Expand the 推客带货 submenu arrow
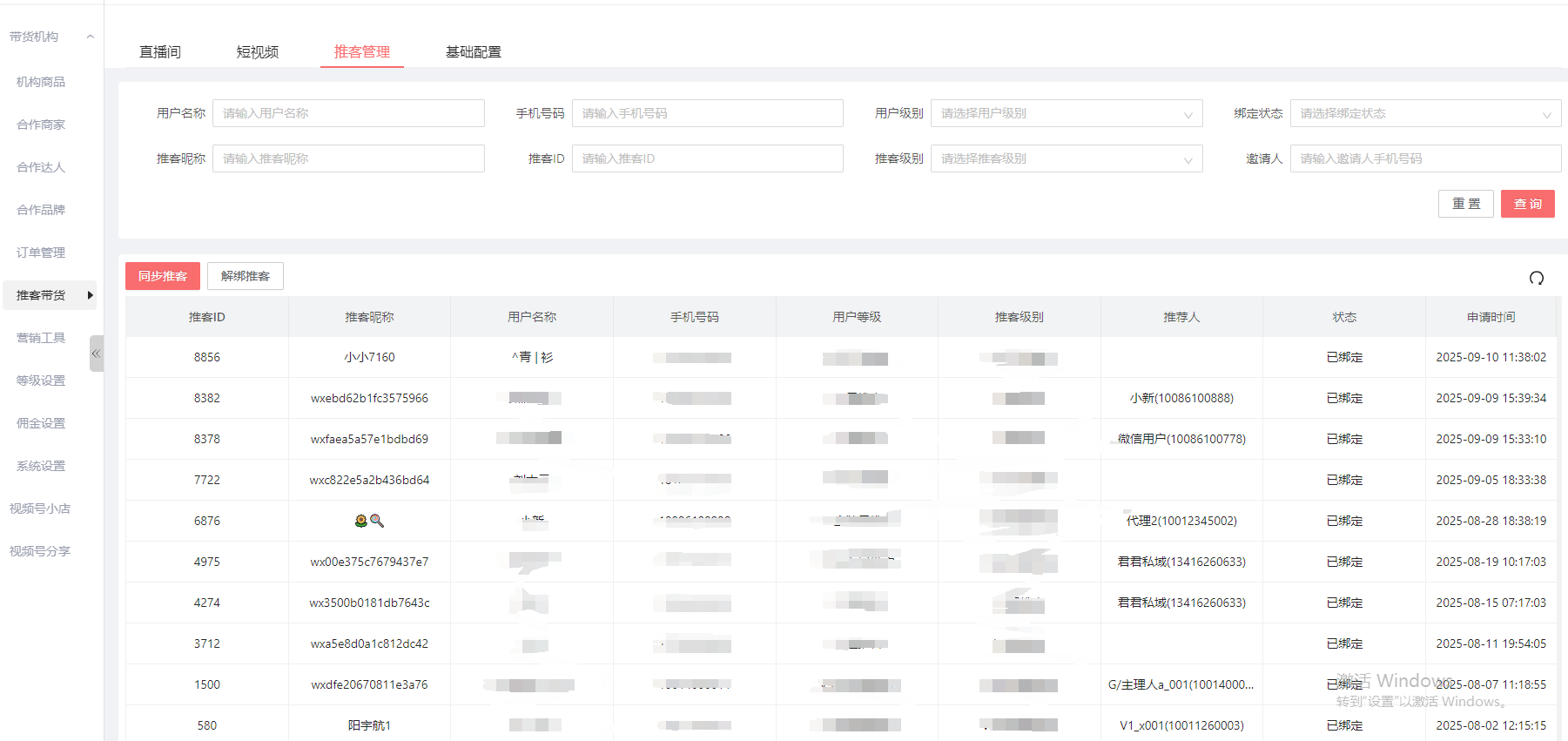 point(91,295)
